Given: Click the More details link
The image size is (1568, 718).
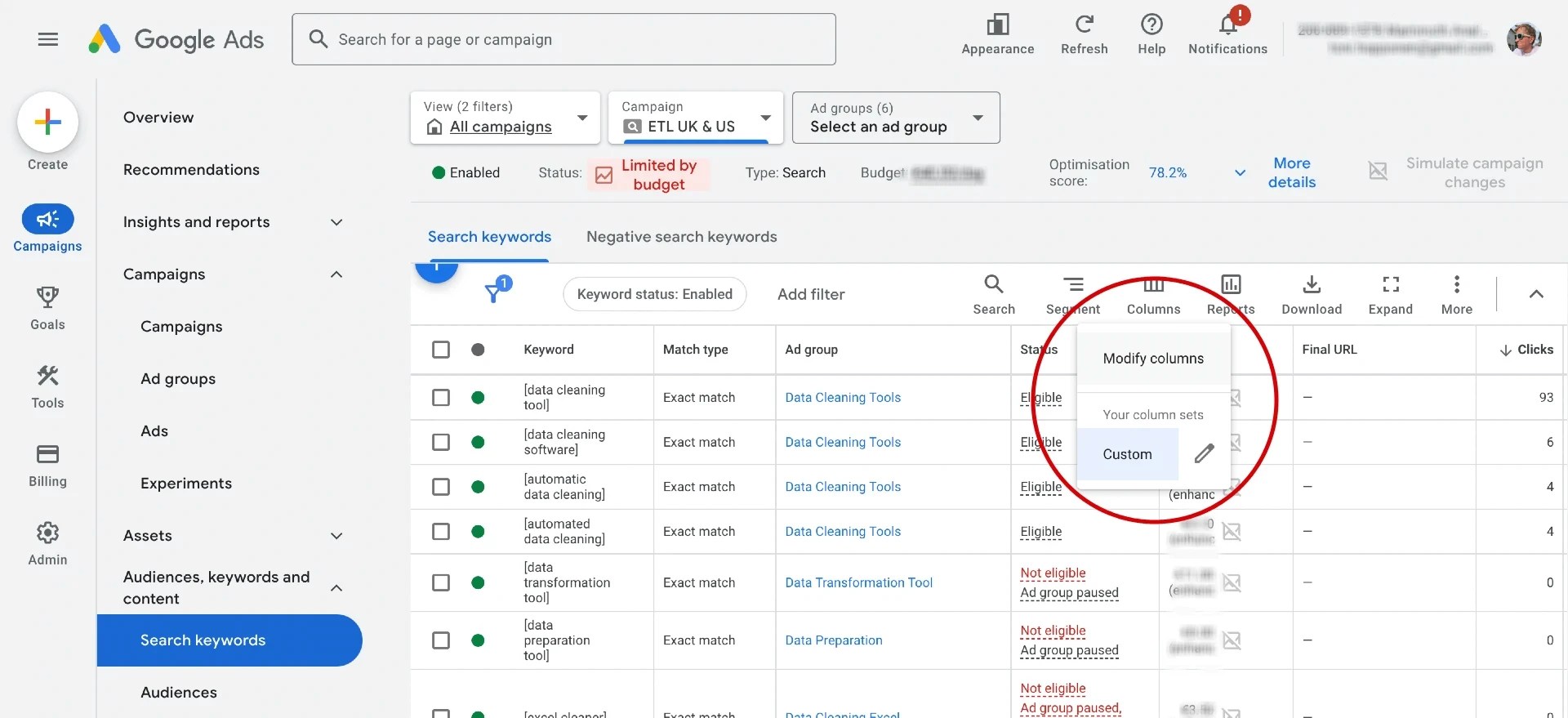Looking at the screenshot, I should point(1291,172).
